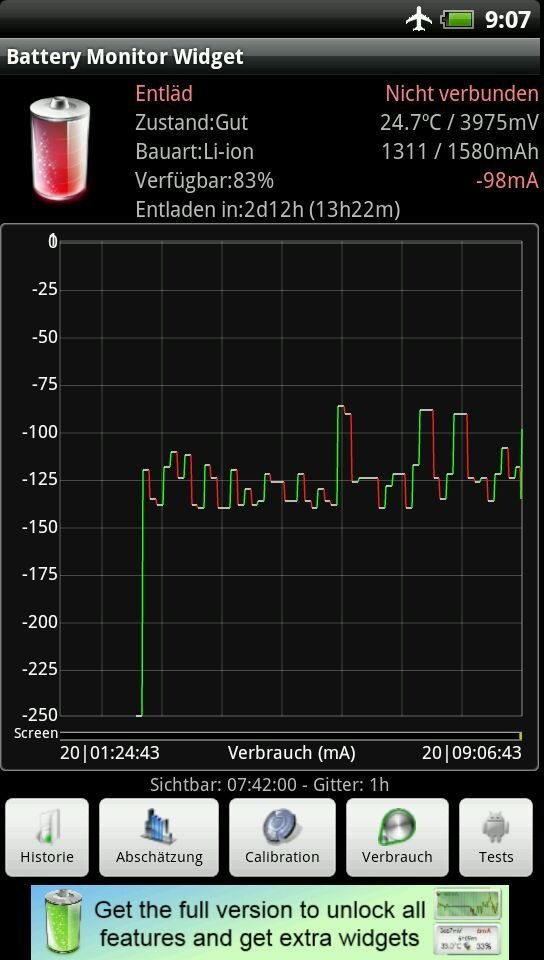Image resolution: width=544 pixels, height=960 pixels.
Task: Tap the Screen timeline bar below the graph
Action: 291,733
